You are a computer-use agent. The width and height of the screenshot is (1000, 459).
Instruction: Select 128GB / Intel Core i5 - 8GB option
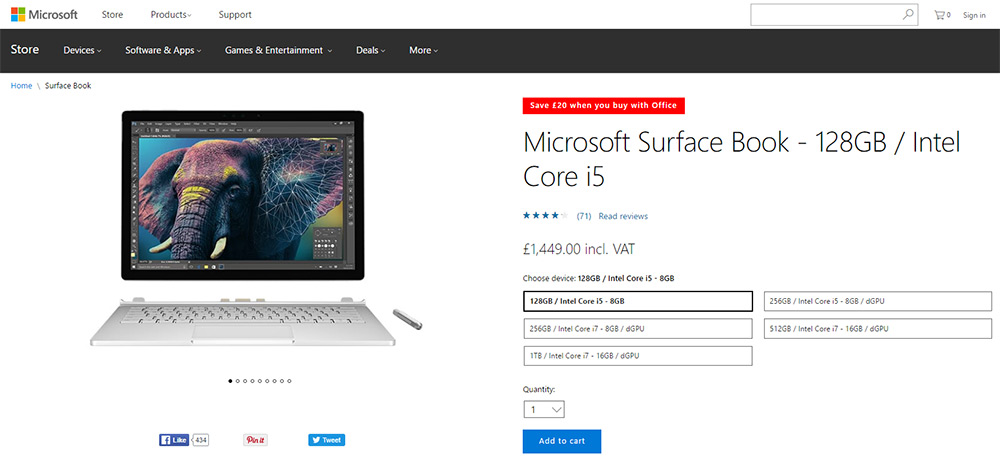click(637, 301)
